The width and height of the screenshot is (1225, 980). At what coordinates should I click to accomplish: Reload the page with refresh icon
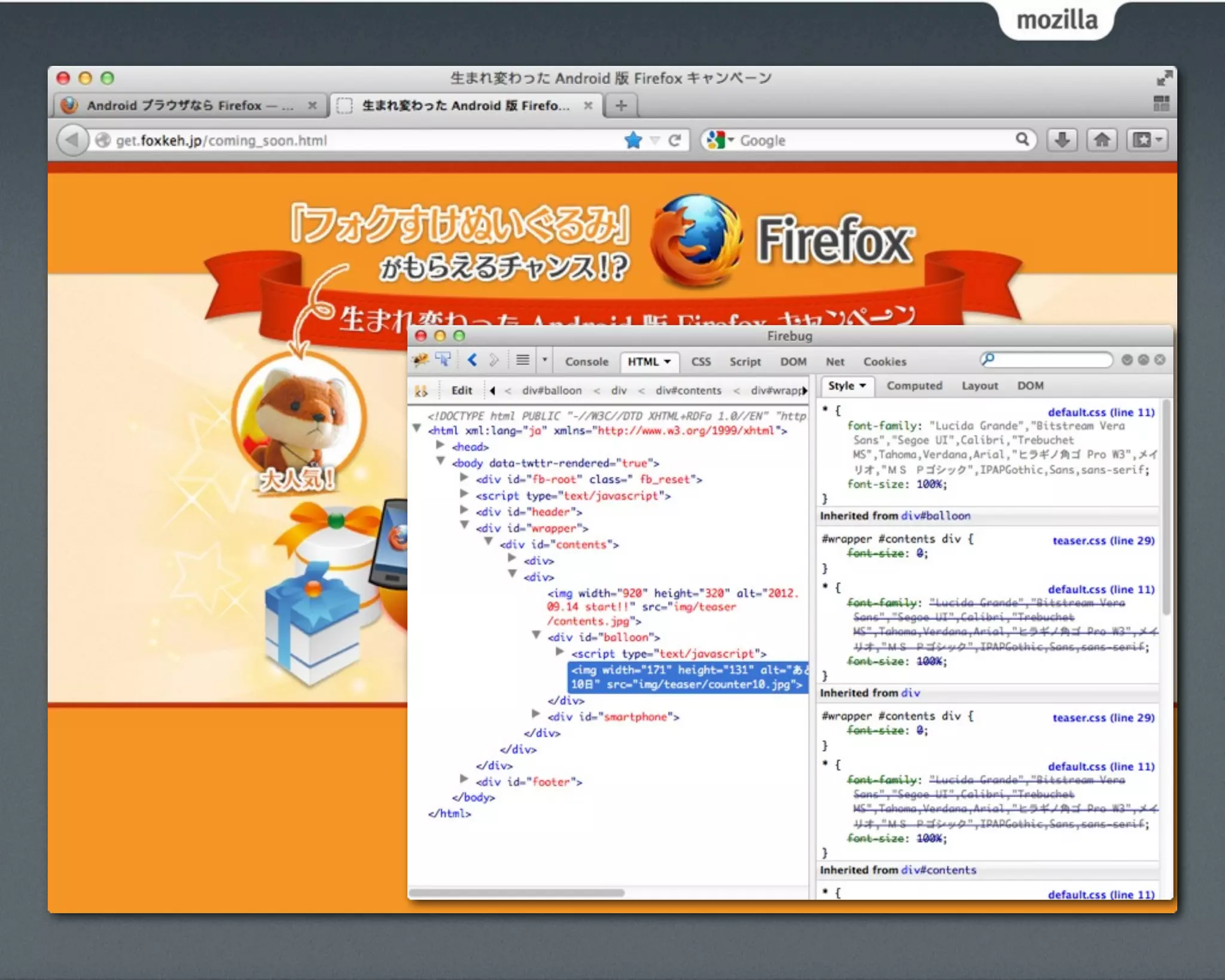tap(675, 141)
